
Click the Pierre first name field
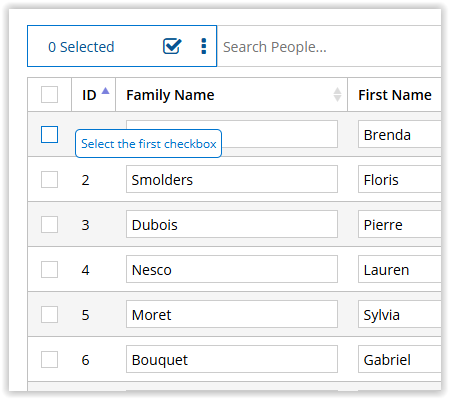coord(400,224)
